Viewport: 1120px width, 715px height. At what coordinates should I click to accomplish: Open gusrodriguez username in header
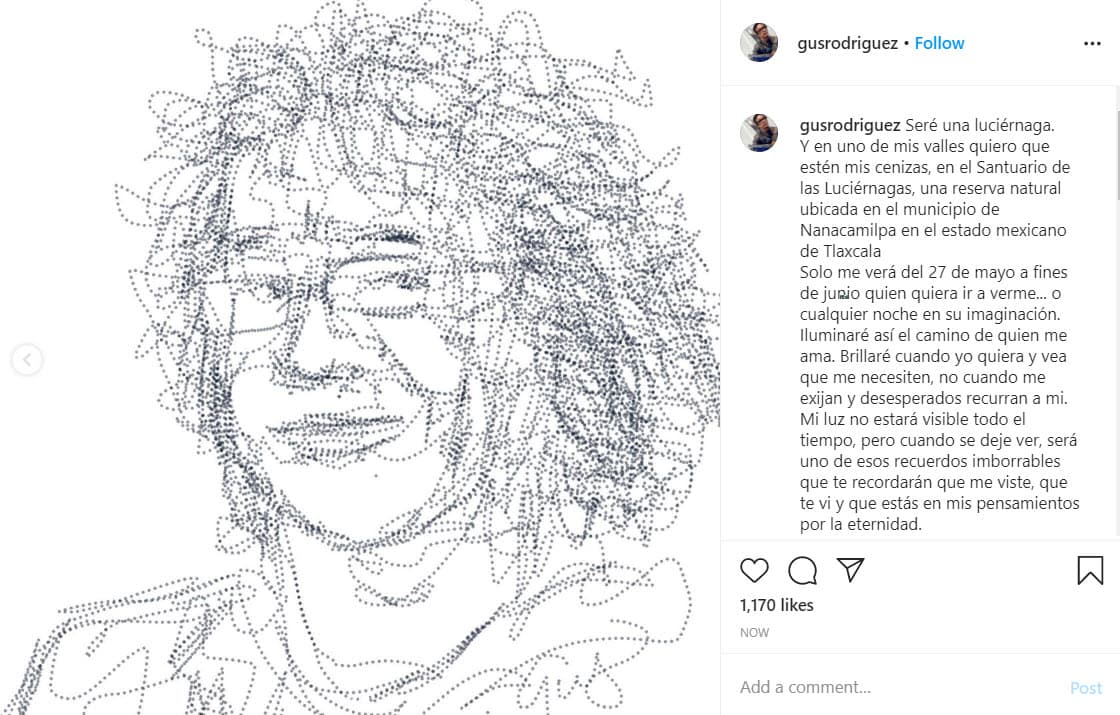847,43
